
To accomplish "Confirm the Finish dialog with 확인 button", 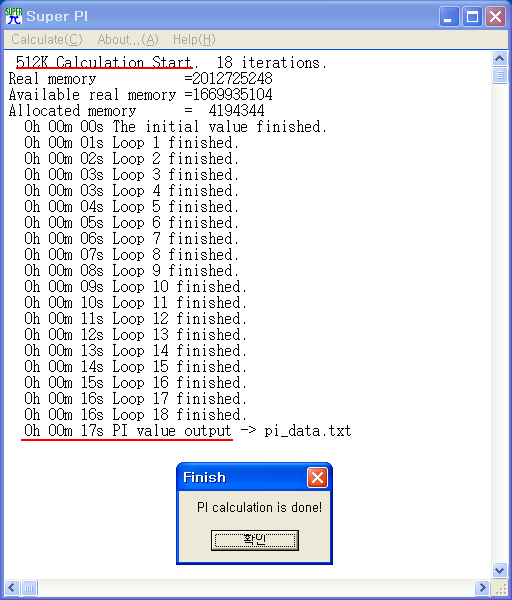I will [x=255, y=540].
